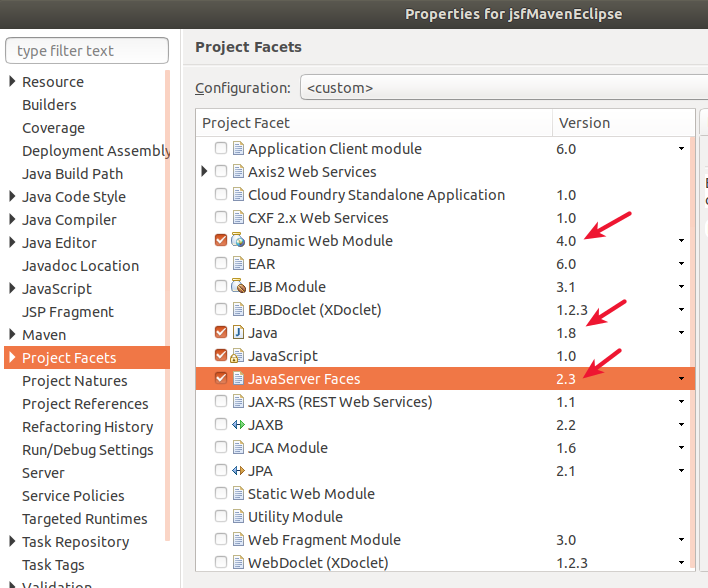Enable the JAX-RS (REST Web Services) checkbox
The height and width of the screenshot is (588, 708).
tap(221, 401)
